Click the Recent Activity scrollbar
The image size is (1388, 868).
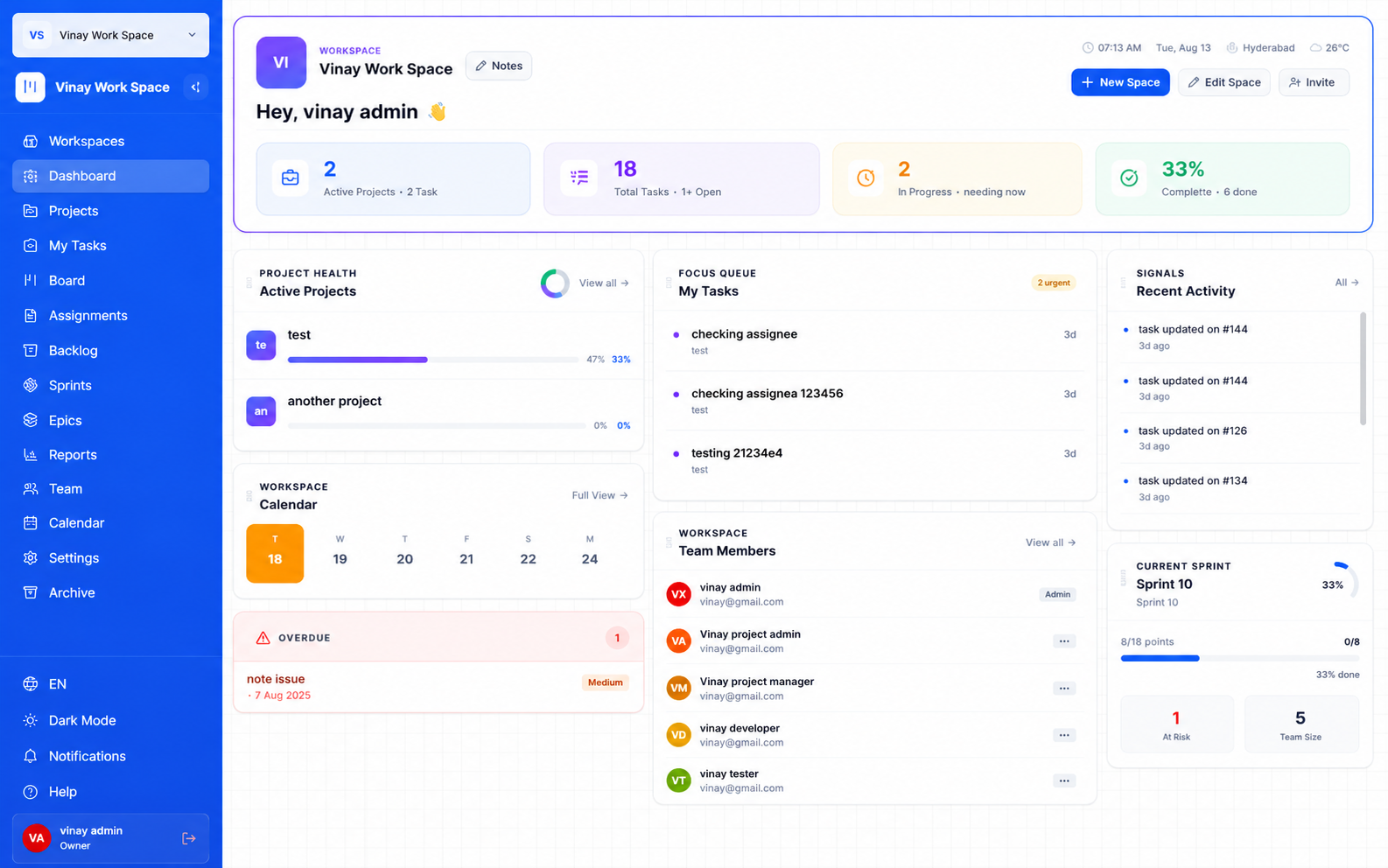point(1363,369)
